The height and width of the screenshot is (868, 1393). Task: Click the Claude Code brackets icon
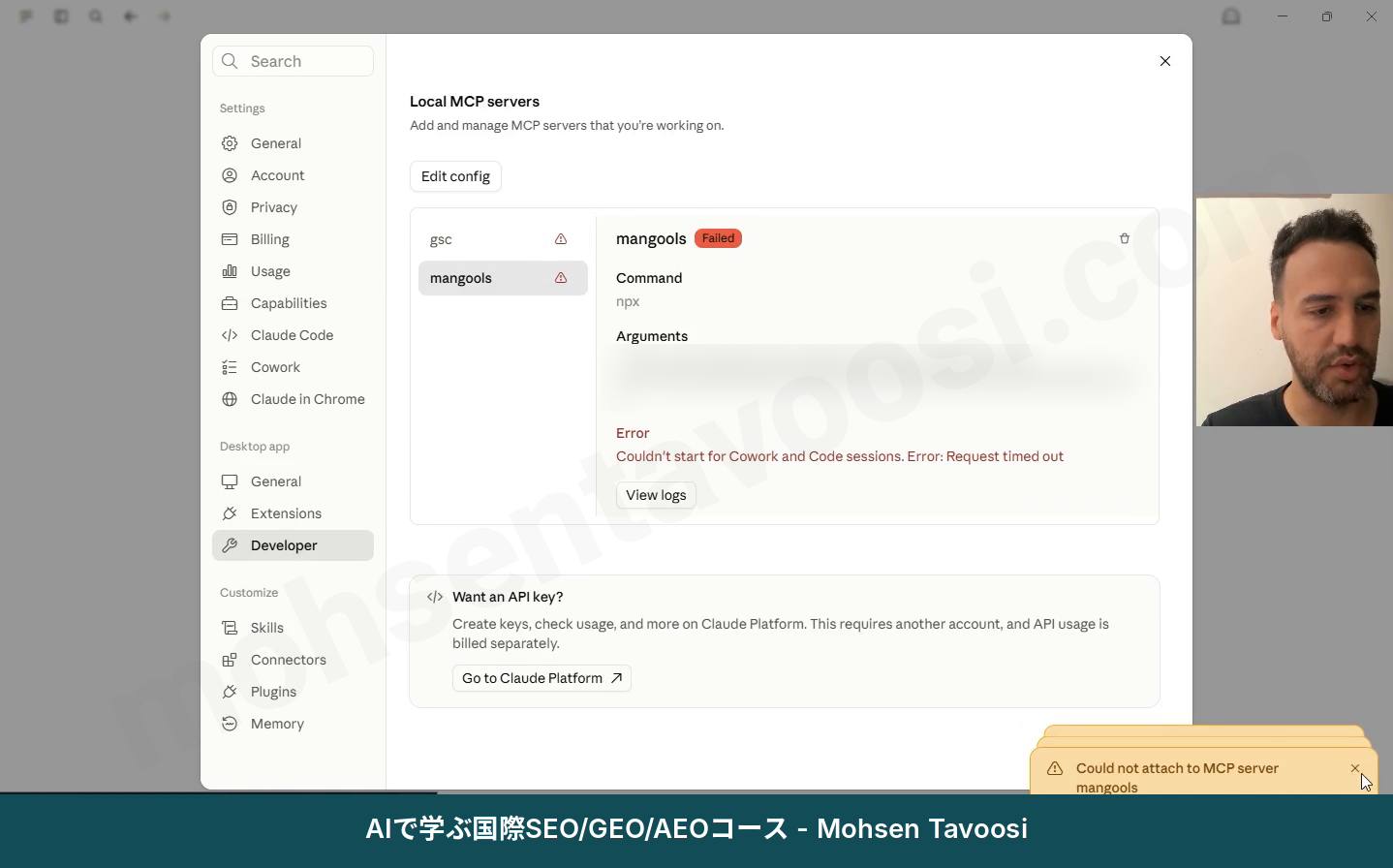(230, 335)
